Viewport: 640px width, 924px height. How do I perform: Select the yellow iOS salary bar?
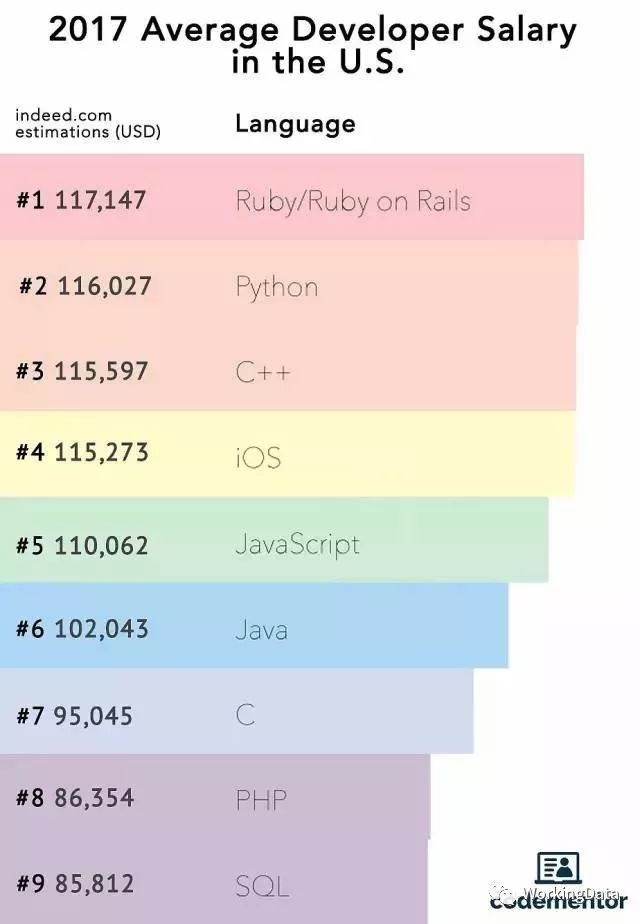[288, 454]
